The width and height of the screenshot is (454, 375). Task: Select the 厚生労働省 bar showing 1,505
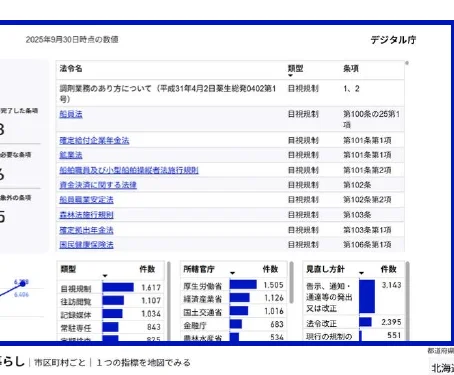[243, 284]
